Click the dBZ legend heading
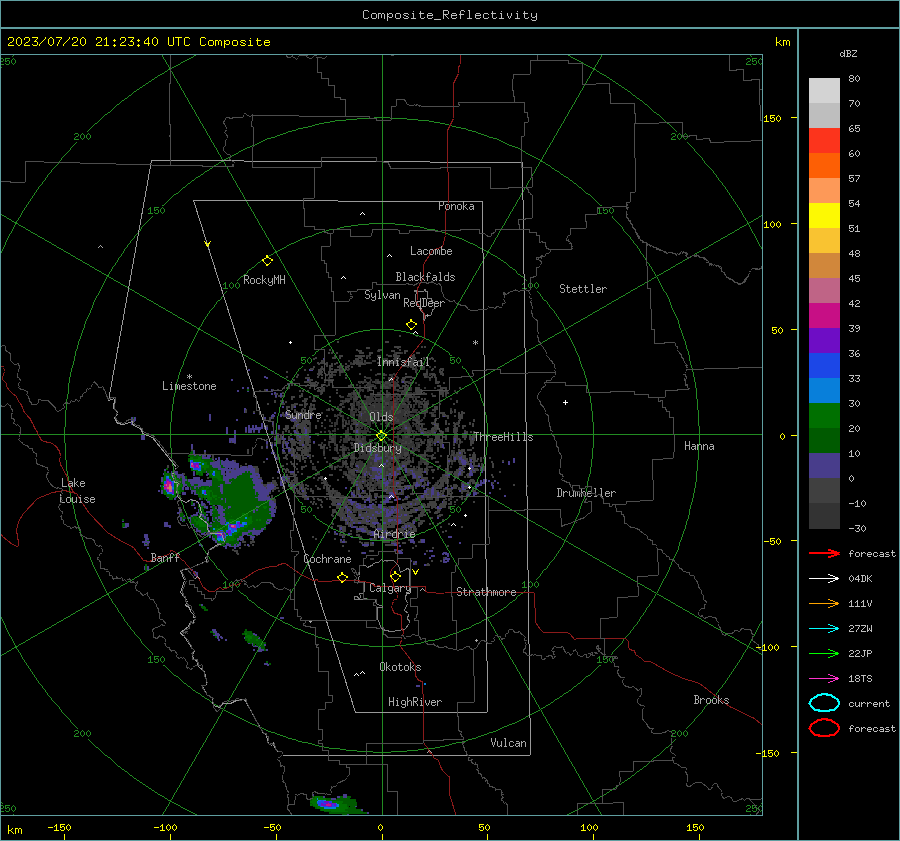 848,53
